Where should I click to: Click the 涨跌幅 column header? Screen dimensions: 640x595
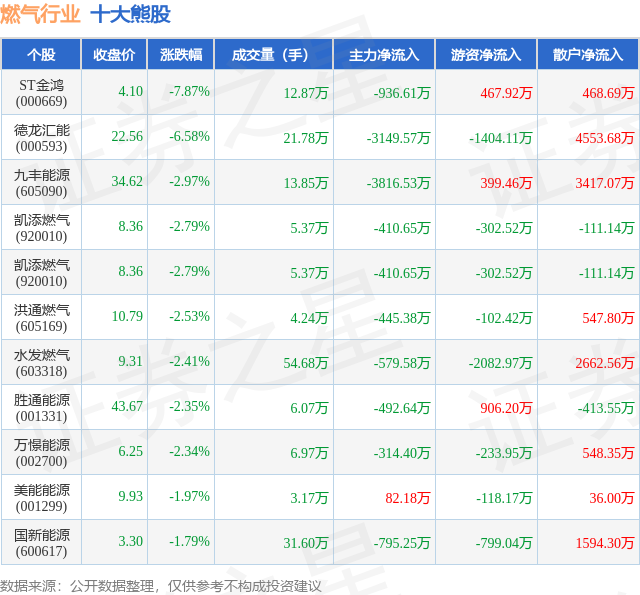click(181, 54)
